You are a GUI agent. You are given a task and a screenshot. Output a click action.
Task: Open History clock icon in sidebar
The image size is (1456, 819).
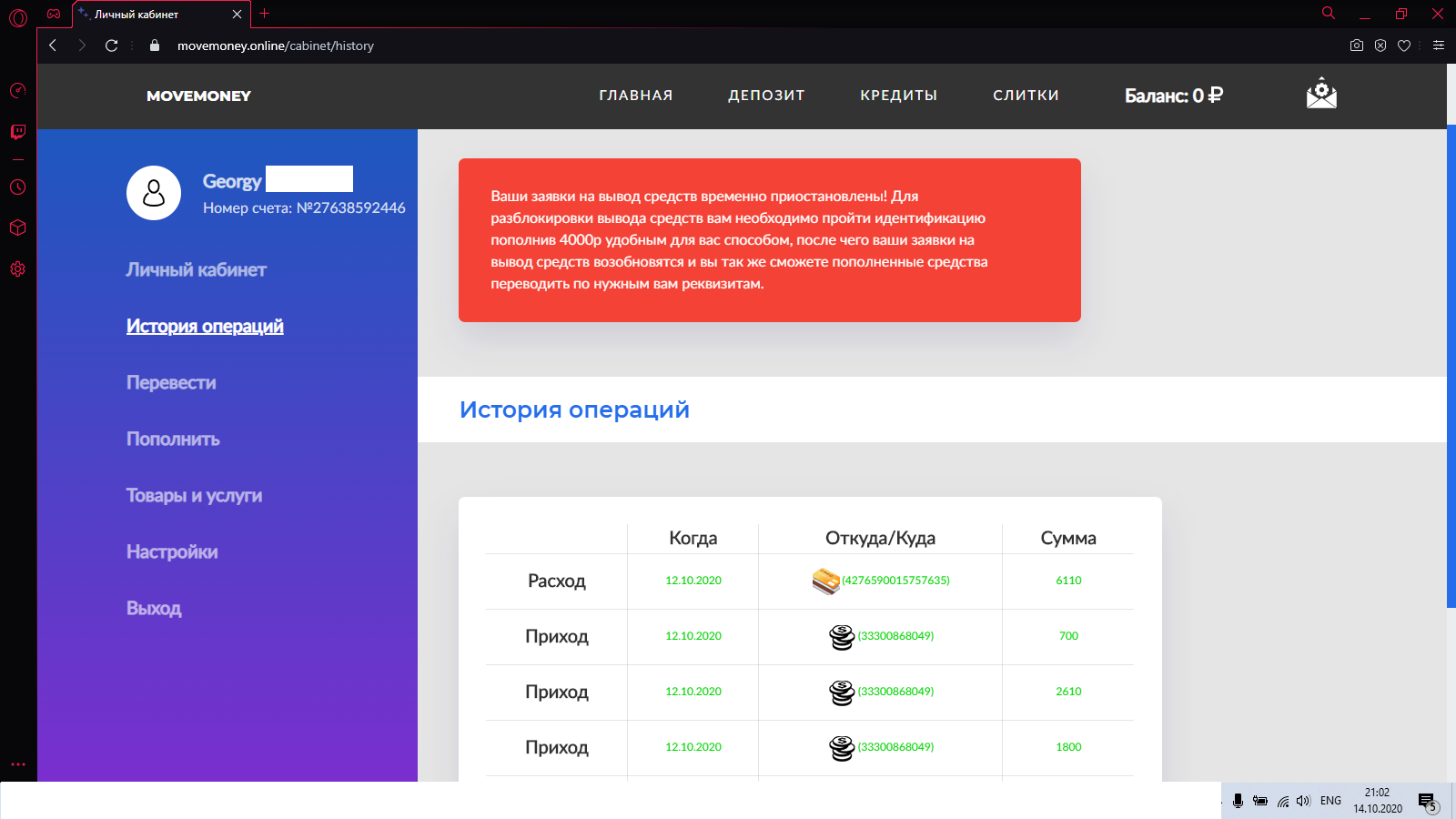click(18, 187)
